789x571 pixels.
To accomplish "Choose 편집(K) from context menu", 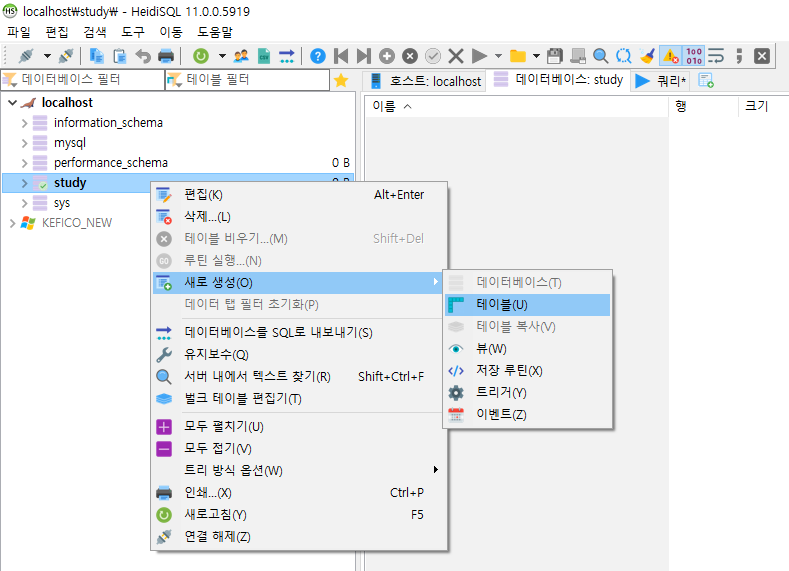I will coord(299,195).
